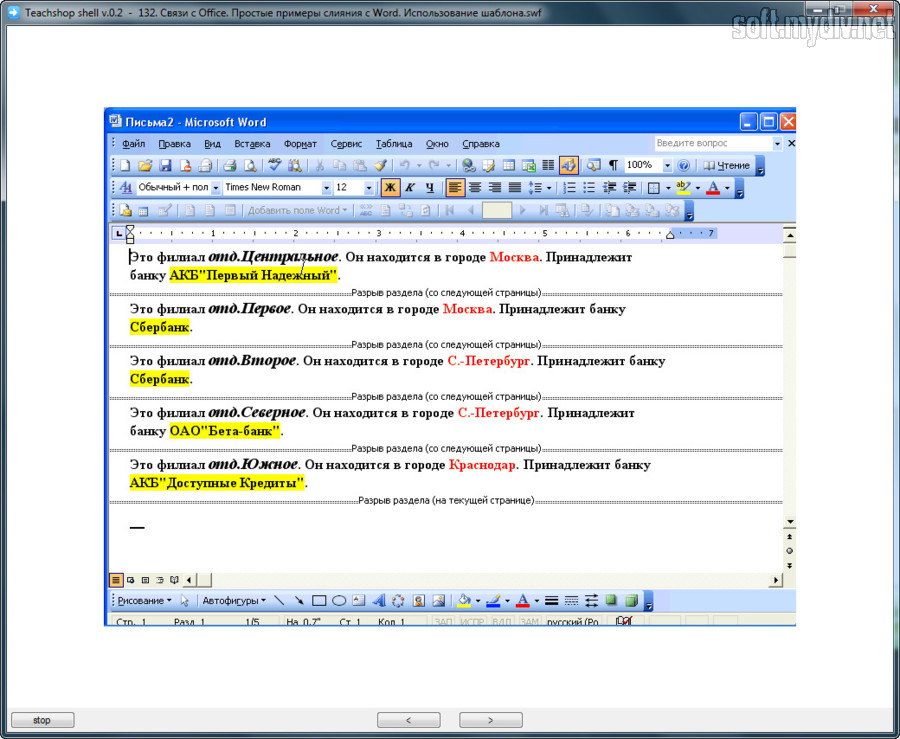Click the Print icon
The image size is (900, 739).
230,166
